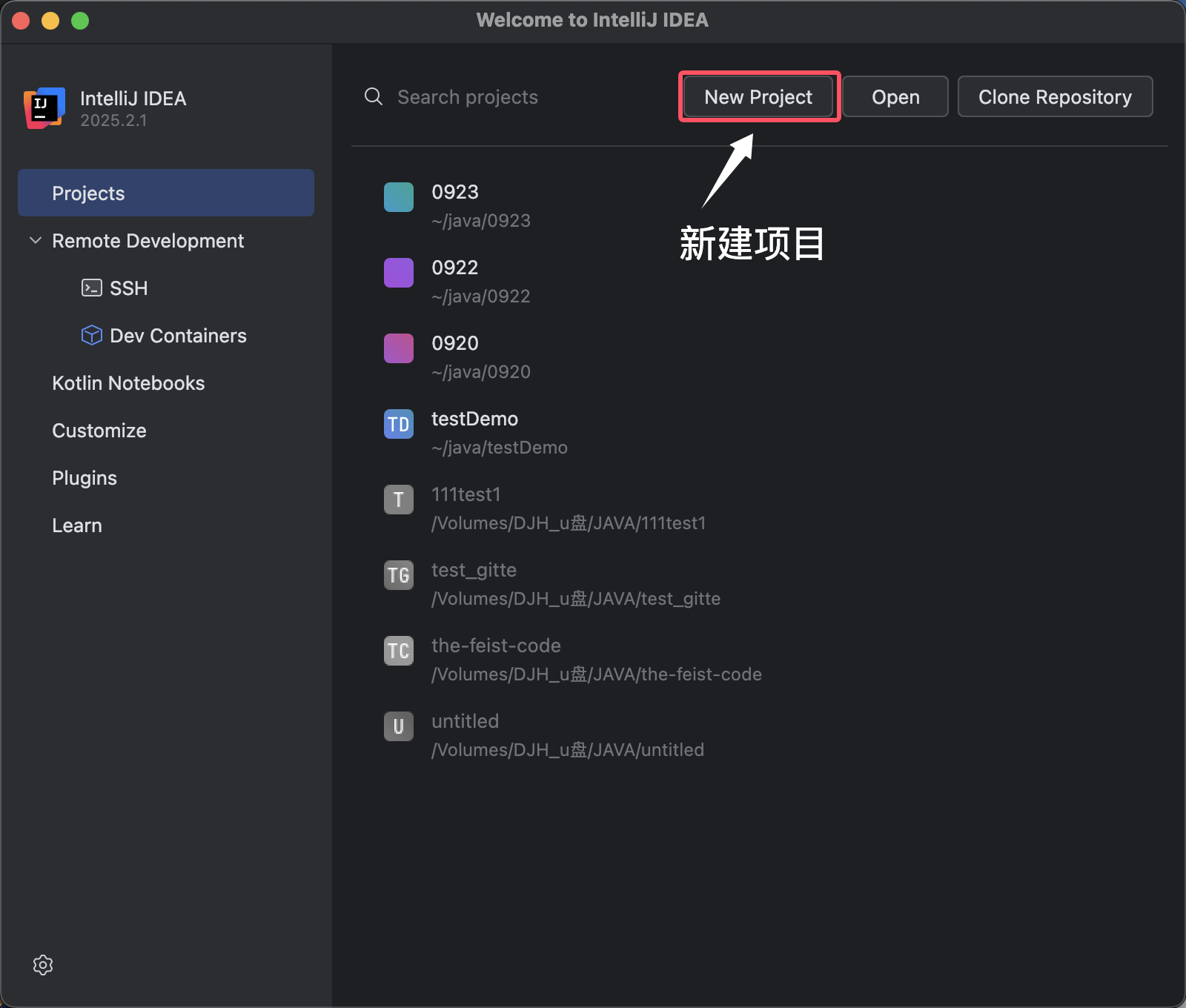Click the IntelliJ IDEA product name
The height and width of the screenshot is (1008, 1186).
tap(133, 98)
